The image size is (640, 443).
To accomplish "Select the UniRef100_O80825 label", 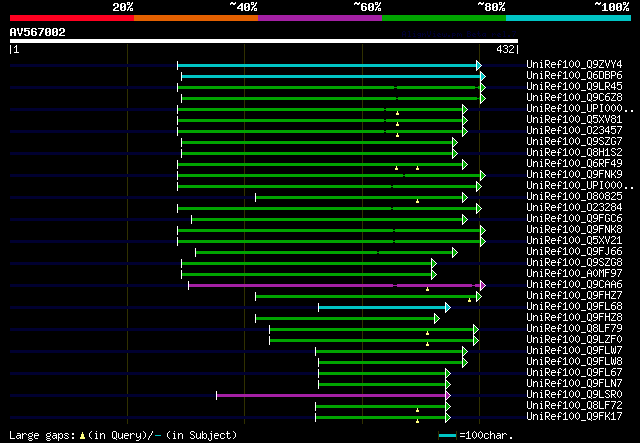I will tap(574, 197).
